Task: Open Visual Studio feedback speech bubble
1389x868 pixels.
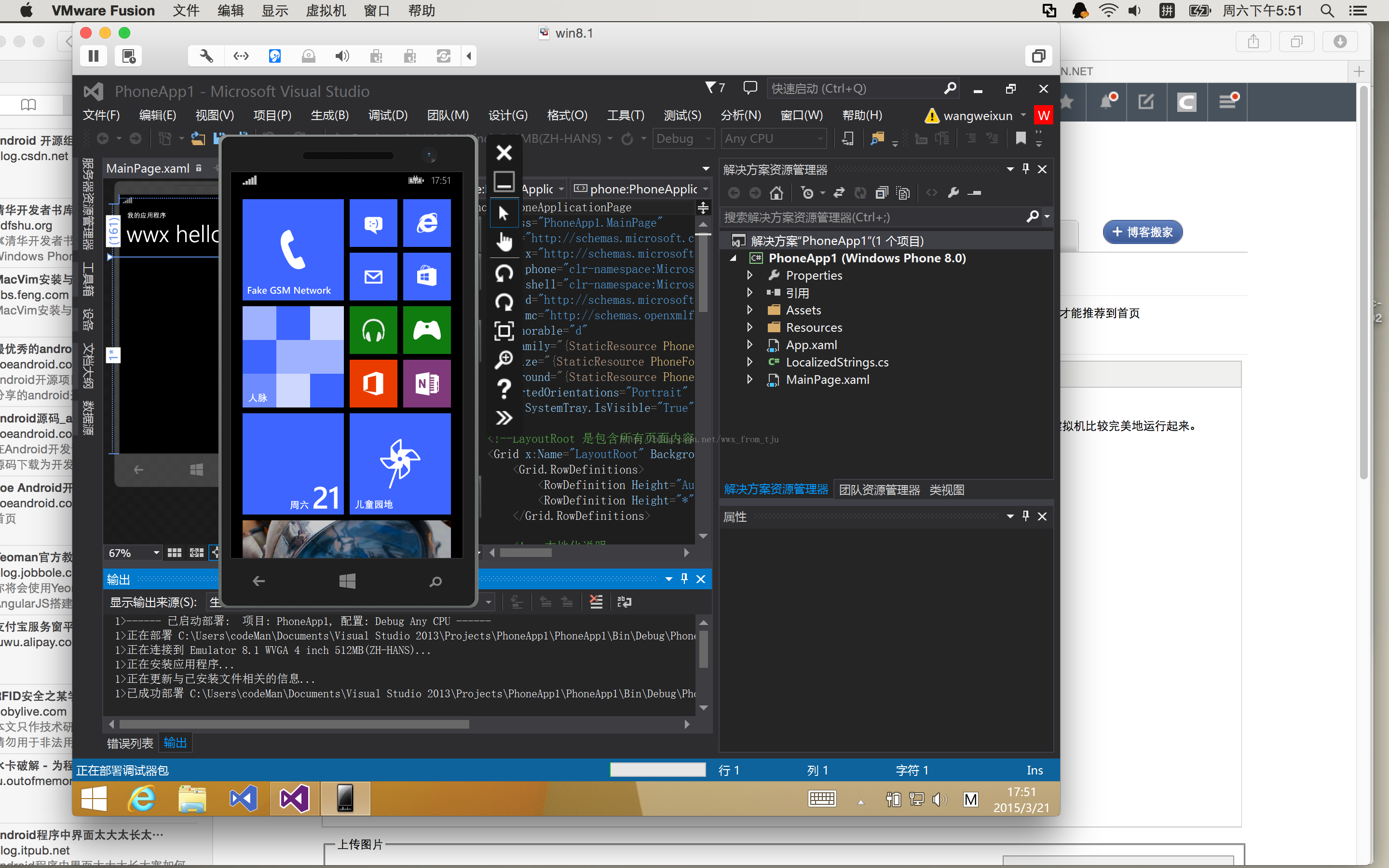Action: [x=749, y=87]
